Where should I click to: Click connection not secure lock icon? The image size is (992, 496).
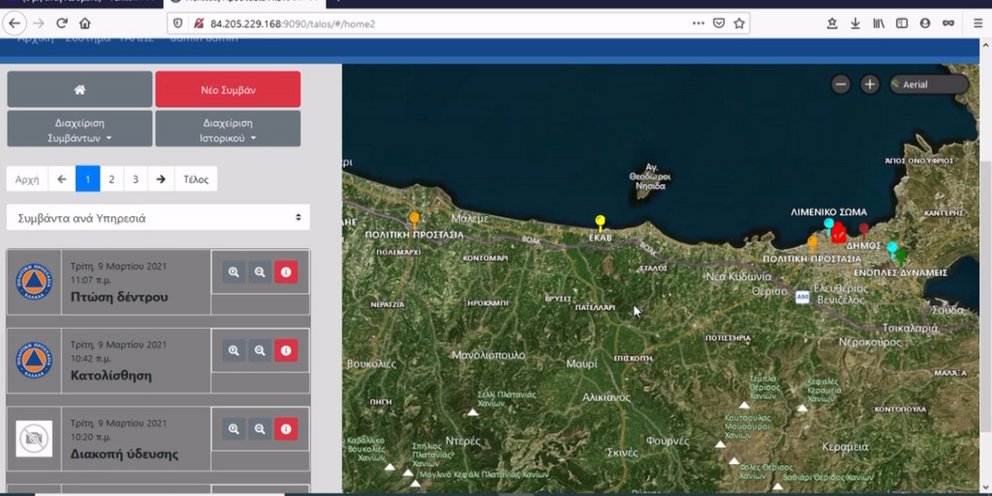coord(199,23)
